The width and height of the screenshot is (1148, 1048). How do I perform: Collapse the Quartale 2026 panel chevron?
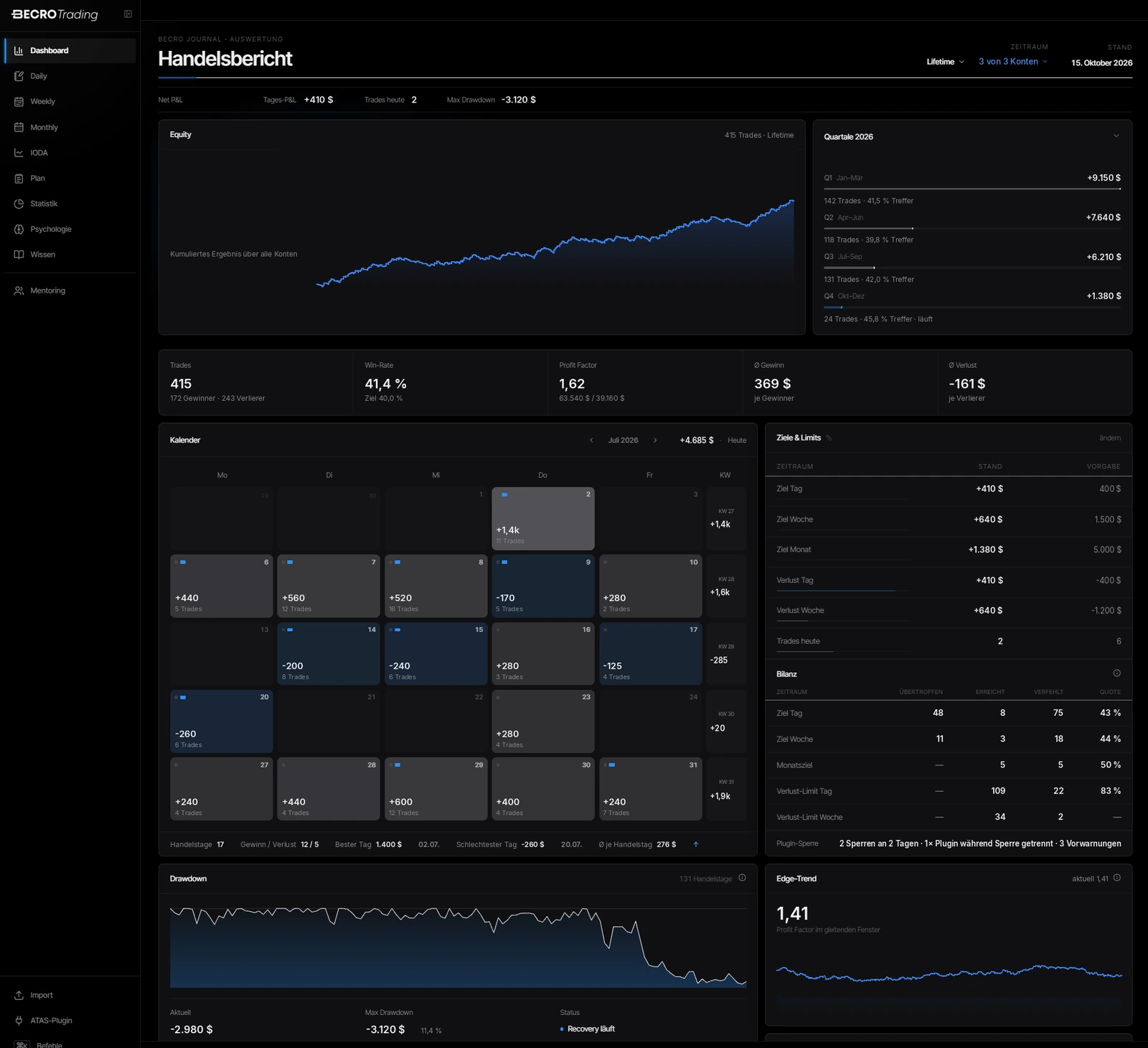tap(1116, 136)
